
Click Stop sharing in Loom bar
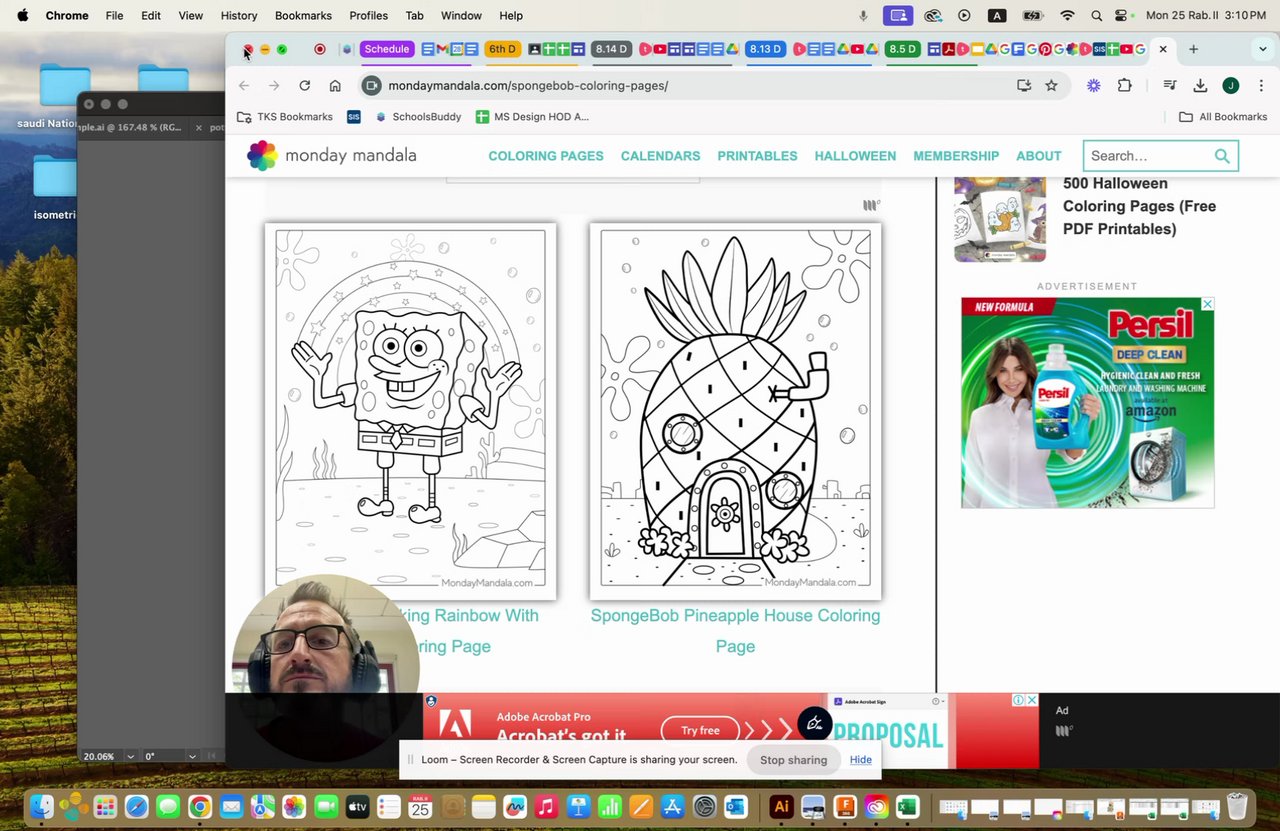(793, 760)
